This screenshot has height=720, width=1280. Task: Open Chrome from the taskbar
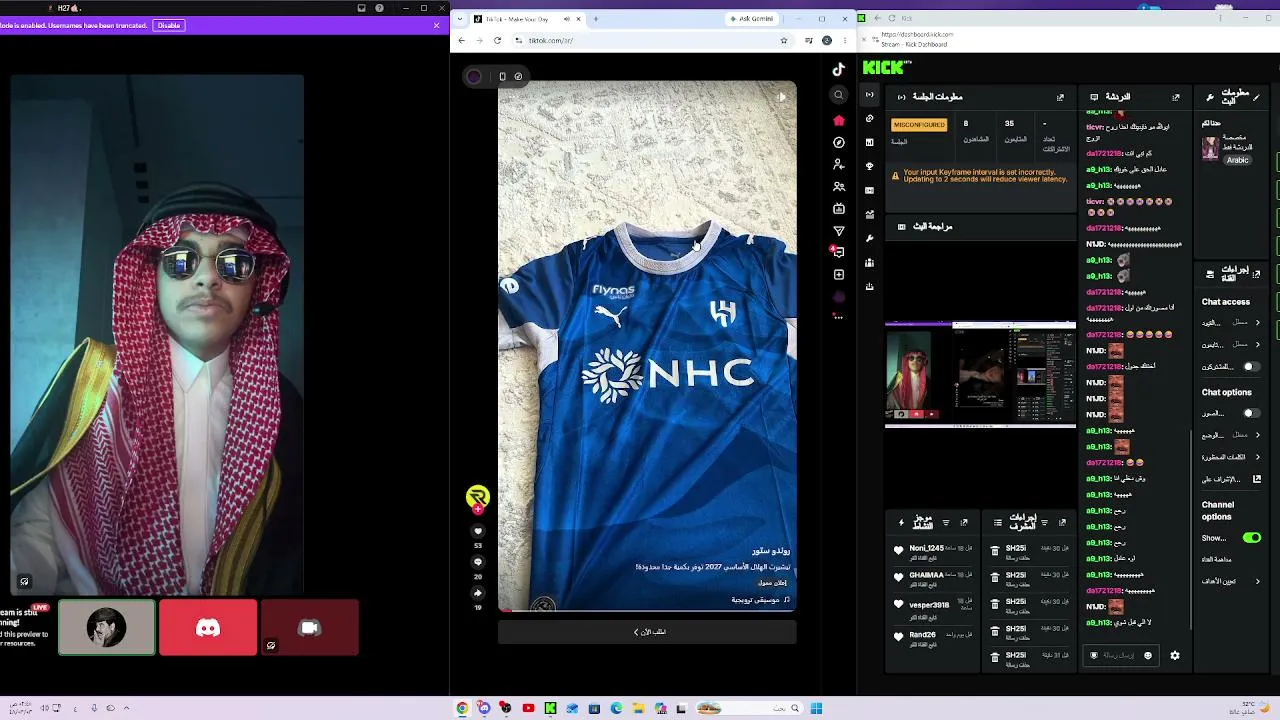(462, 708)
